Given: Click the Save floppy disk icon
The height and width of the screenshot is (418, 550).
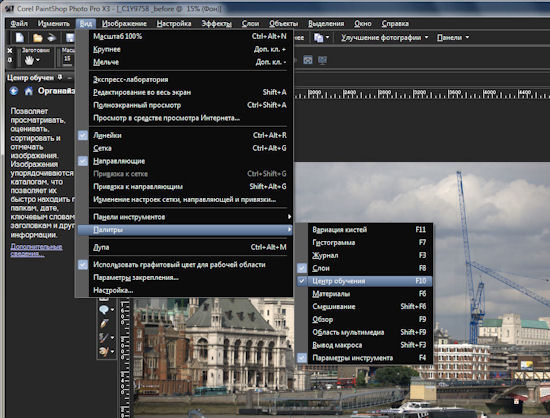Looking at the screenshot, I should (x=70, y=38).
